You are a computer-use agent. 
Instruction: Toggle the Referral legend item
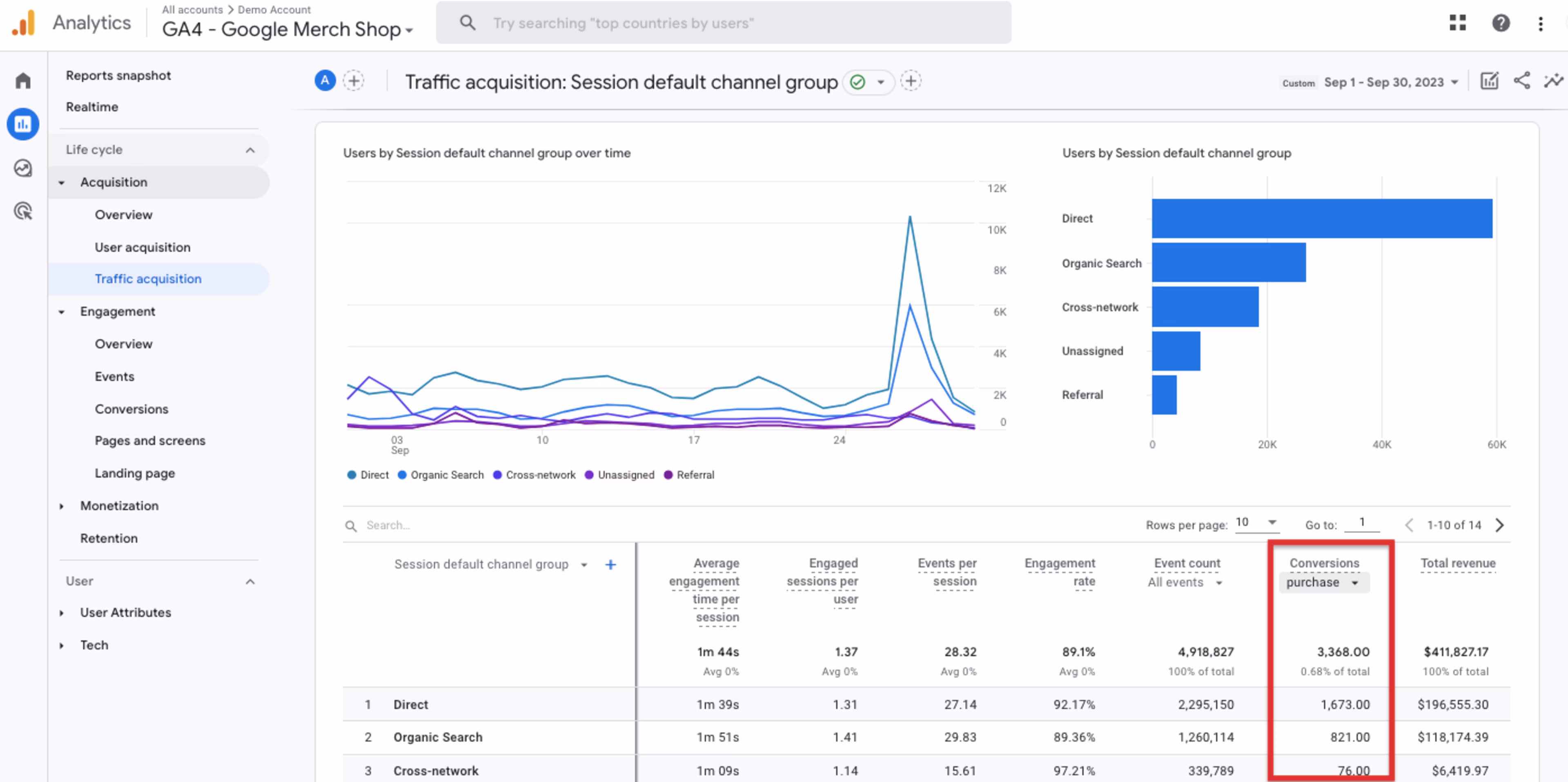[x=689, y=475]
